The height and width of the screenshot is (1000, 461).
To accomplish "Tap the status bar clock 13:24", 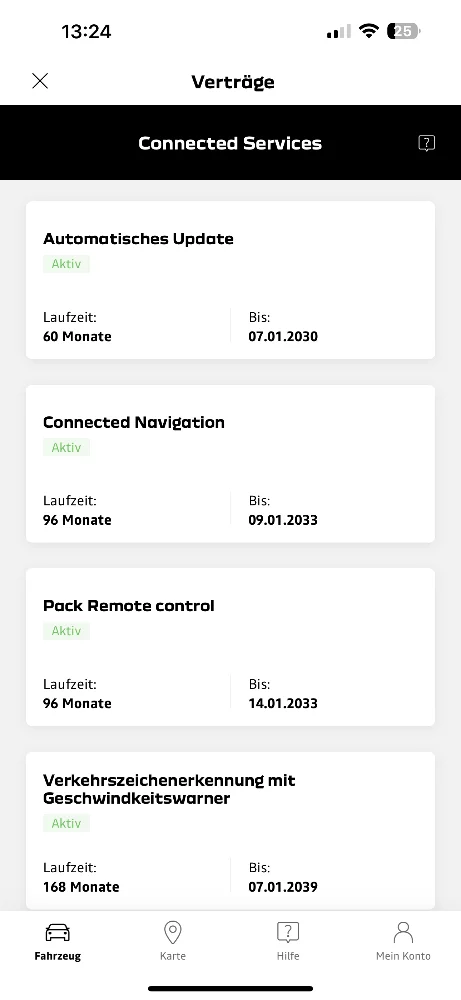I will pos(86,31).
